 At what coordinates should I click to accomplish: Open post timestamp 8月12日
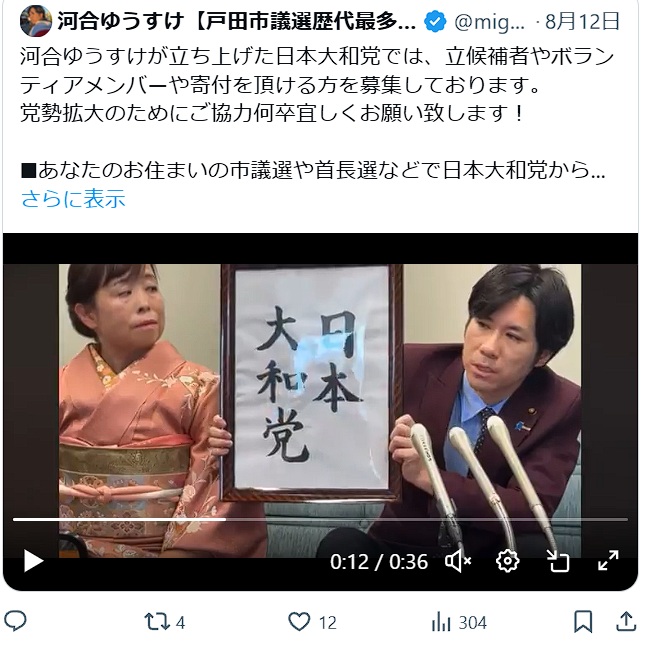tap(582, 21)
